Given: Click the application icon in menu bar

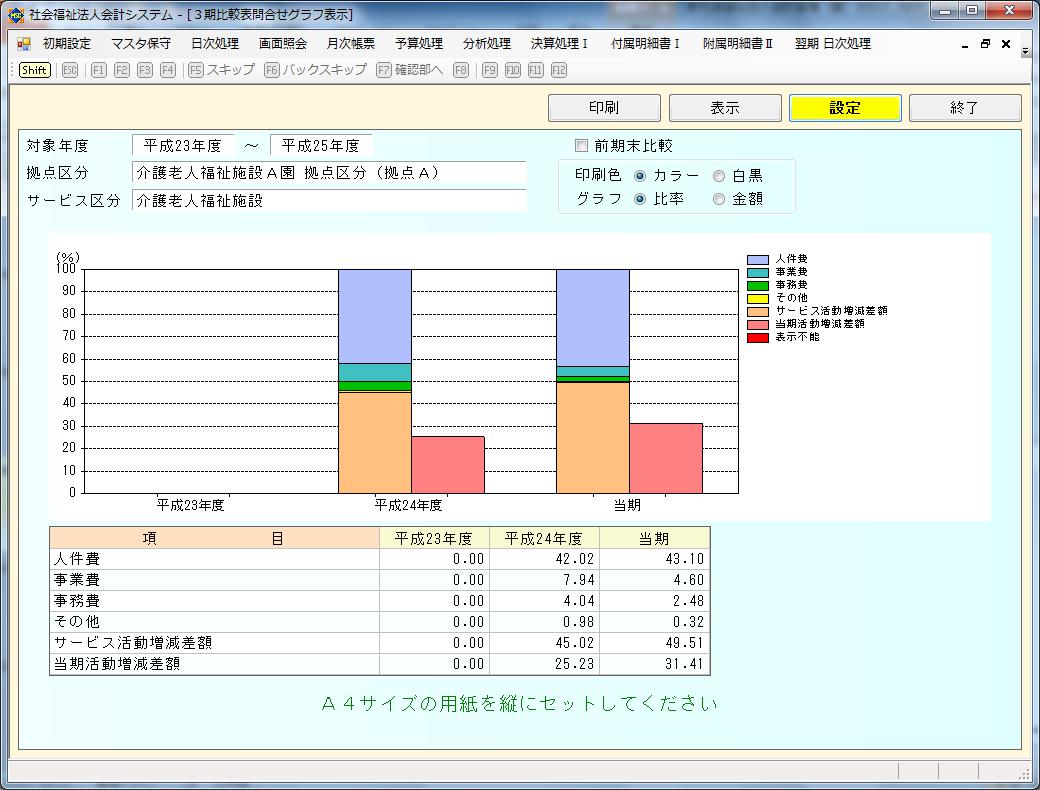Looking at the screenshot, I should (24, 44).
